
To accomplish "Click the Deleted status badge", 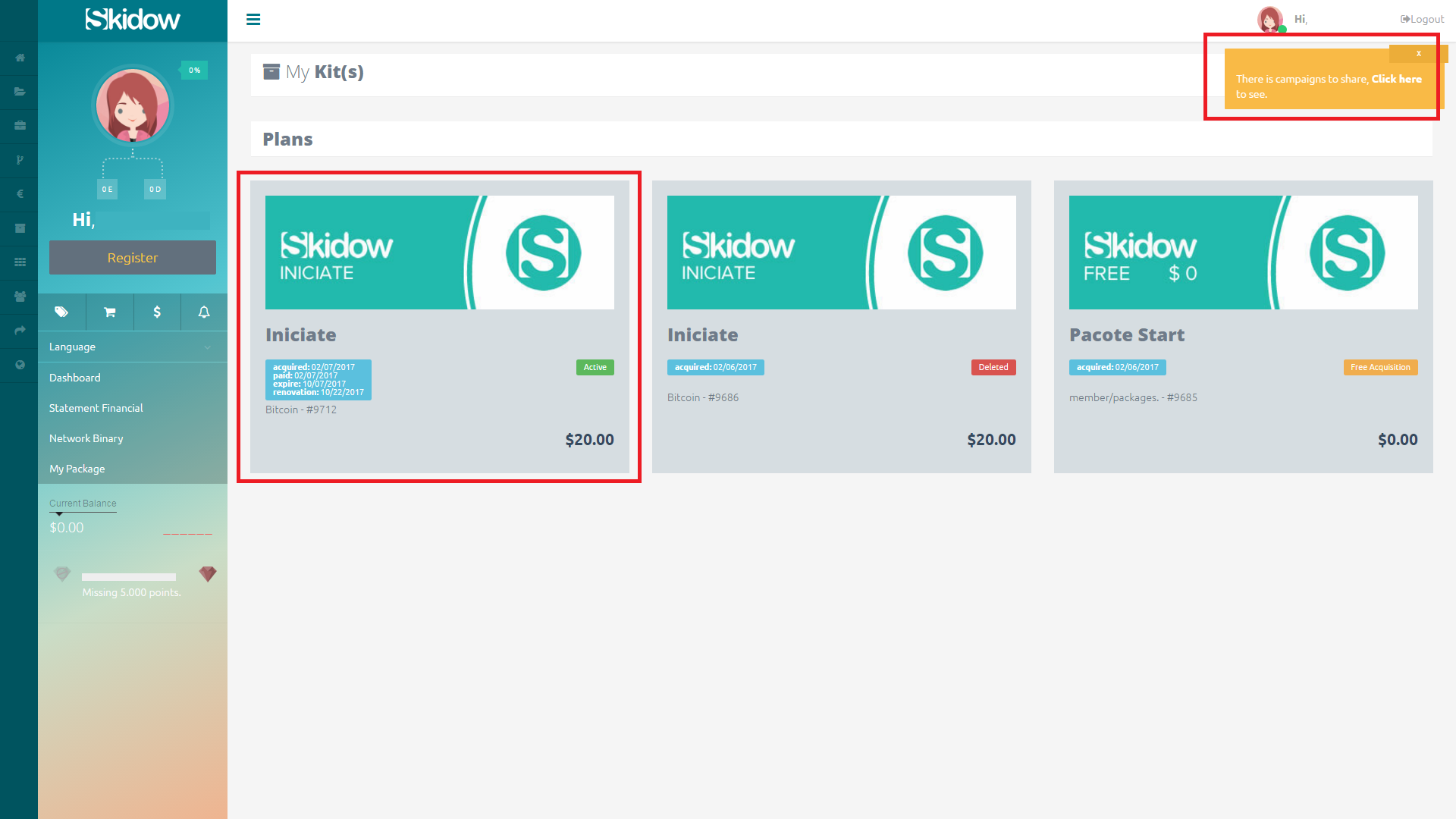I will 993,368.
